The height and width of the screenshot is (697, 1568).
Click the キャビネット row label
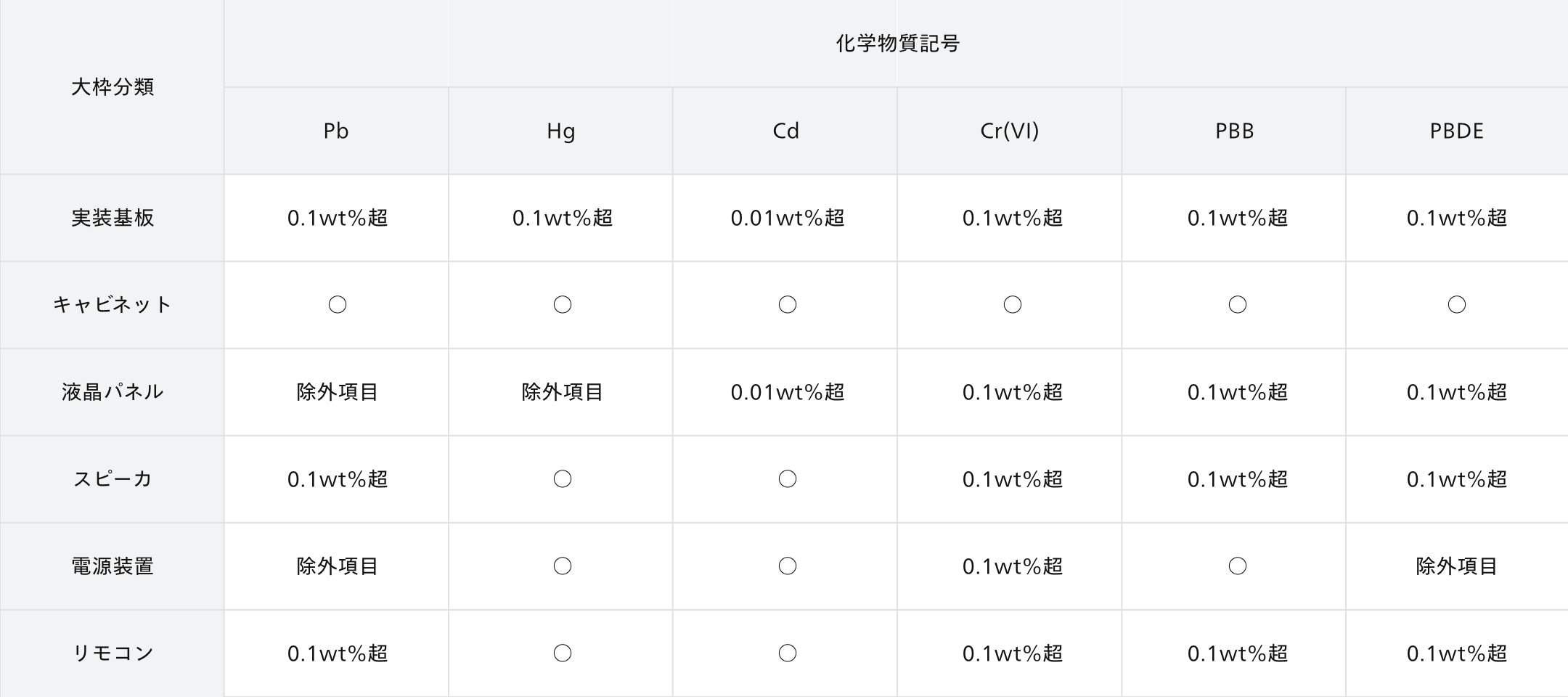113,305
